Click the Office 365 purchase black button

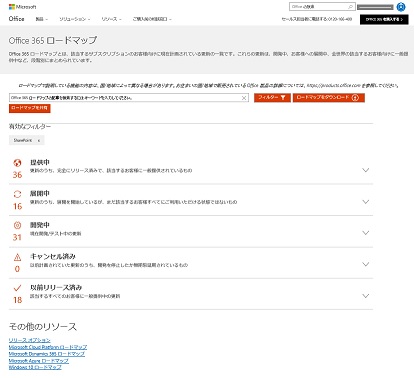click(x=384, y=19)
